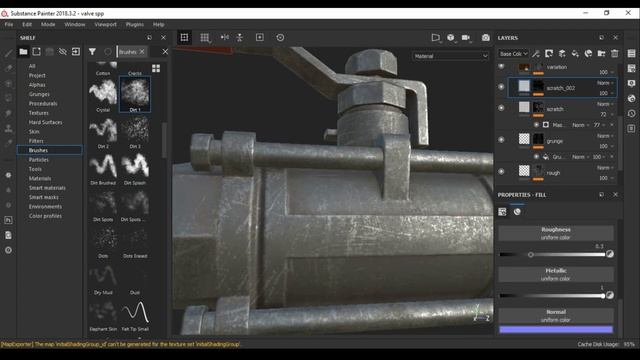Click the center view frame icon
This screenshot has width=640, height=360.
(260, 38)
